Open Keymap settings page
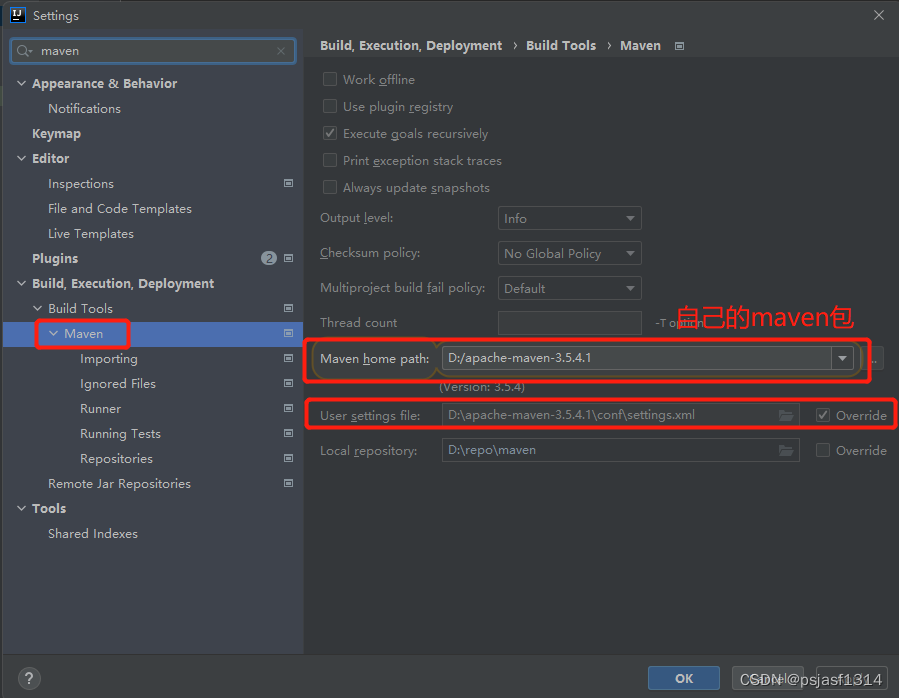 click(x=56, y=134)
